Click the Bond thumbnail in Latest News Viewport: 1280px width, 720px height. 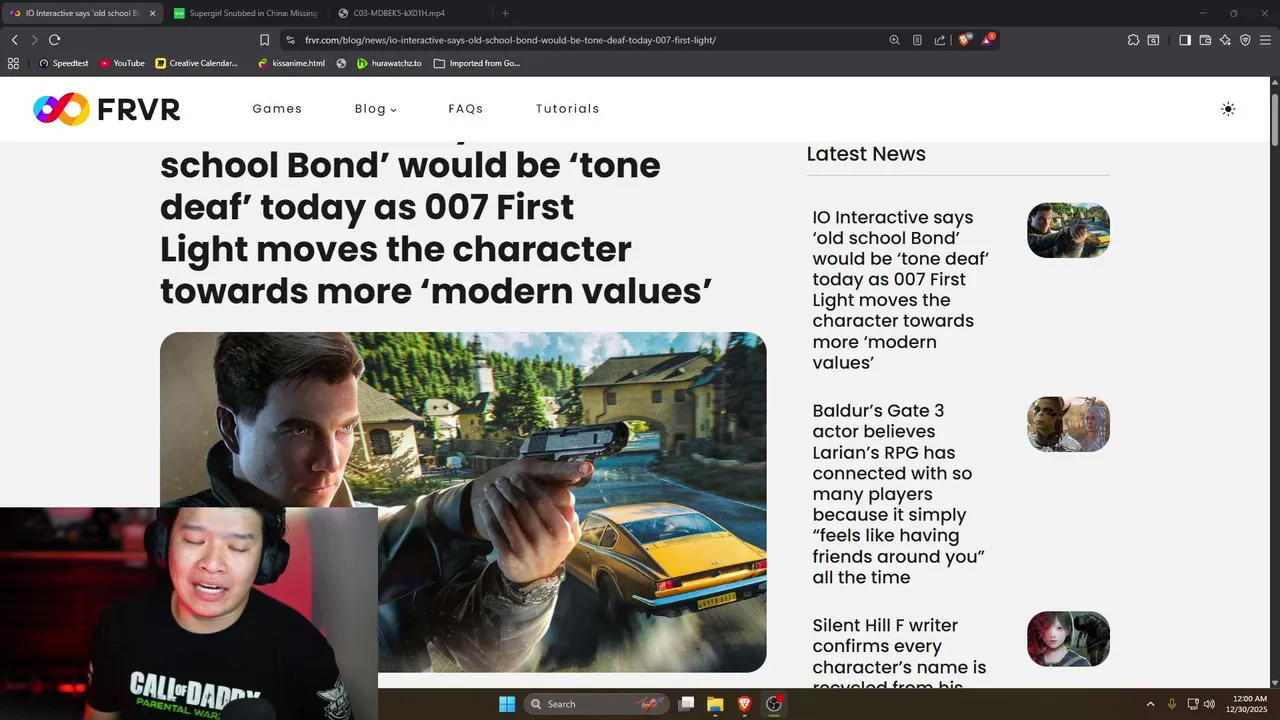tap(1068, 230)
